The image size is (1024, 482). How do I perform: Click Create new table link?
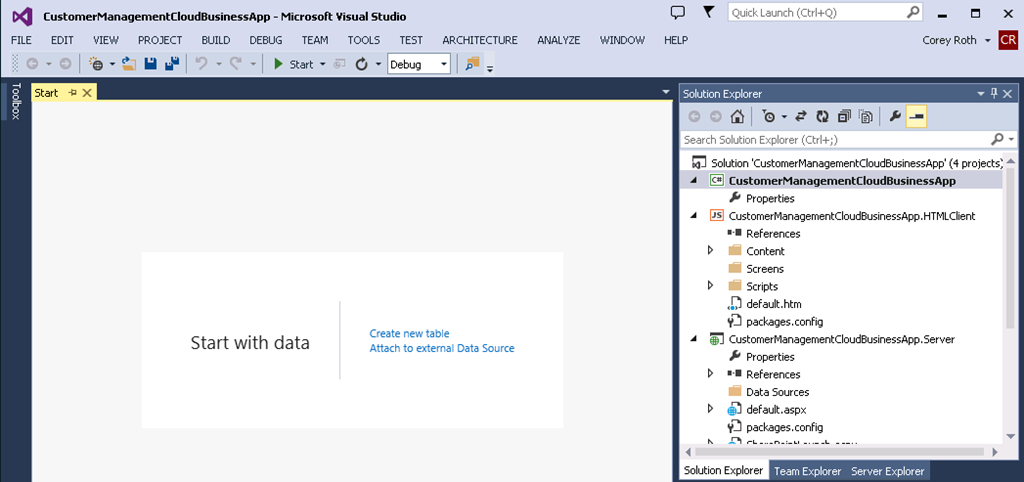[409, 333]
